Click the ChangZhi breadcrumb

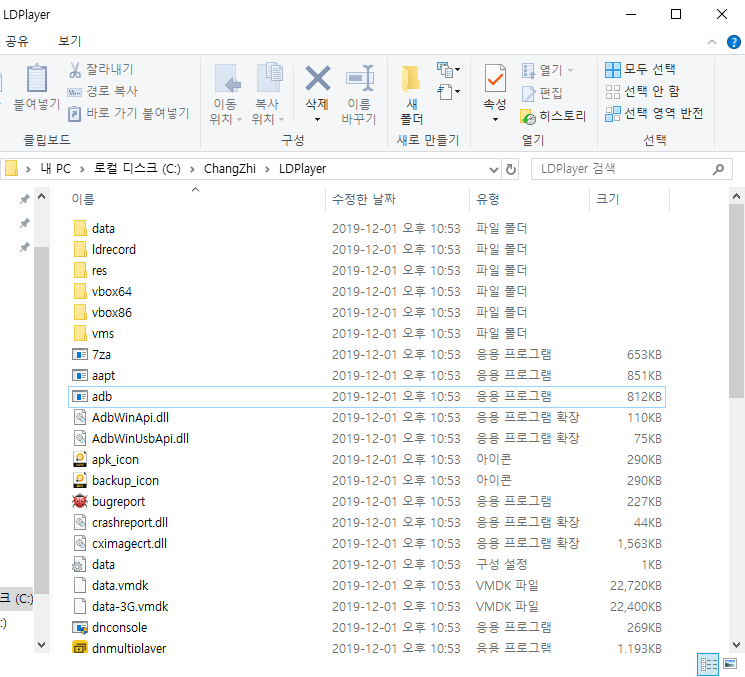pyautogui.click(x=229, y=169)
